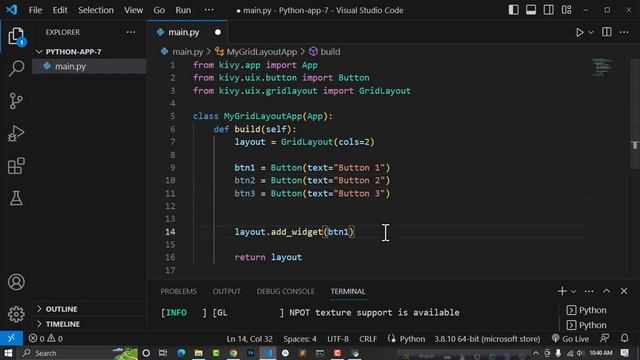Click main.py in the breadcrumb

click(x=187, y=52)
